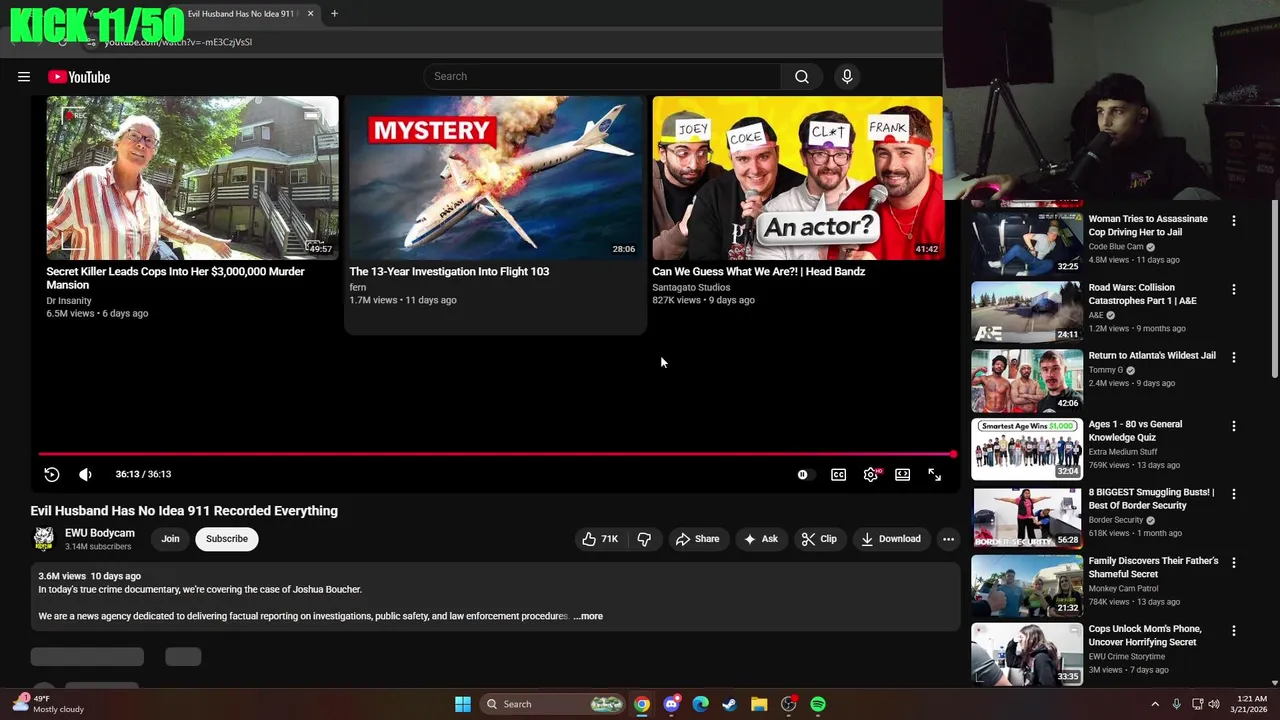Open 'Woman Tries to Assassinate Cop' video thumbnail

click(1027, 243)
